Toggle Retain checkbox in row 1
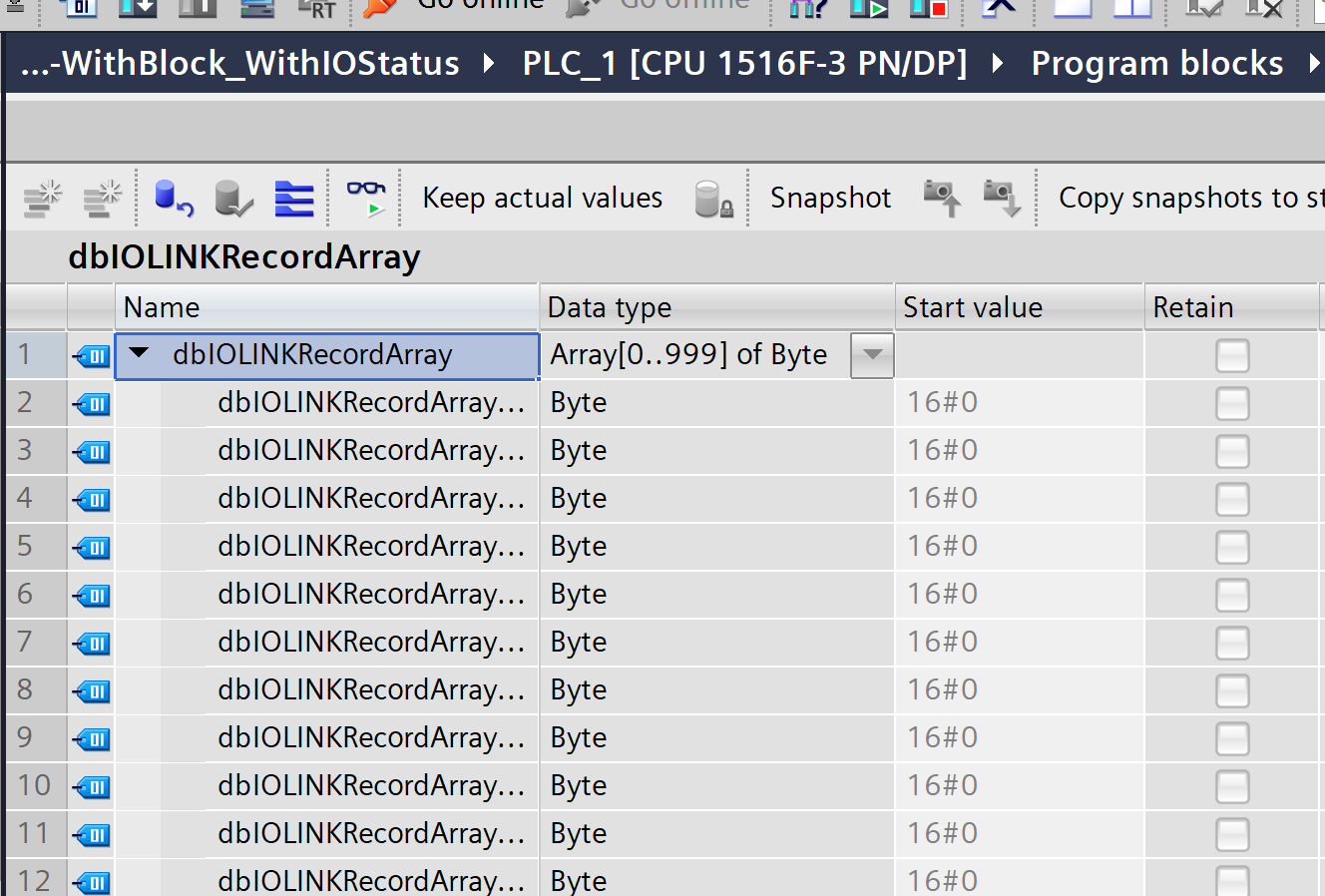 (x=1232, y=356)
